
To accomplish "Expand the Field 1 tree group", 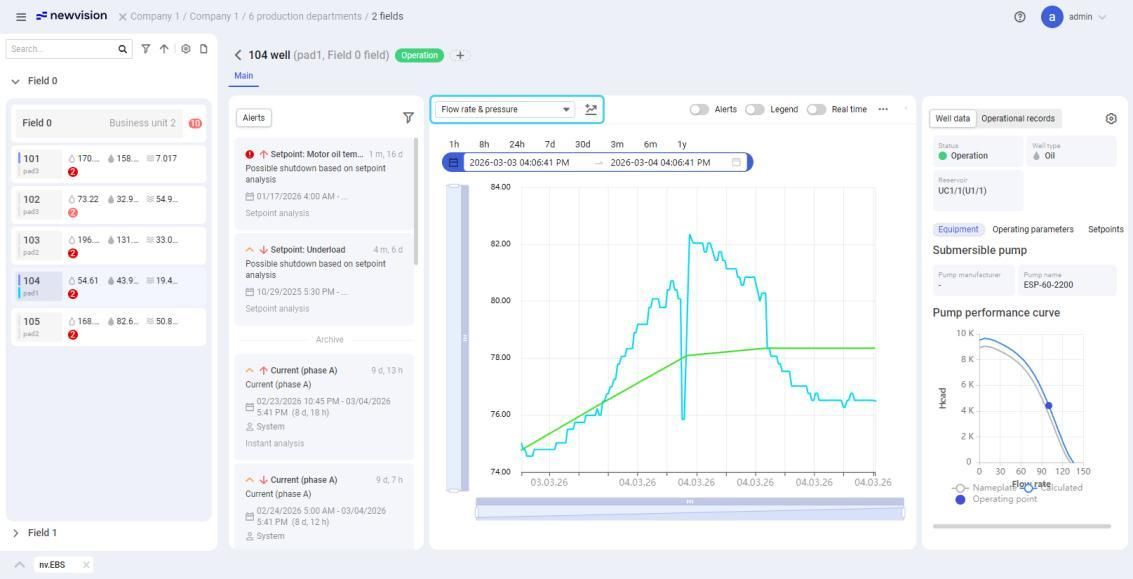I will [x=15, y=533].
